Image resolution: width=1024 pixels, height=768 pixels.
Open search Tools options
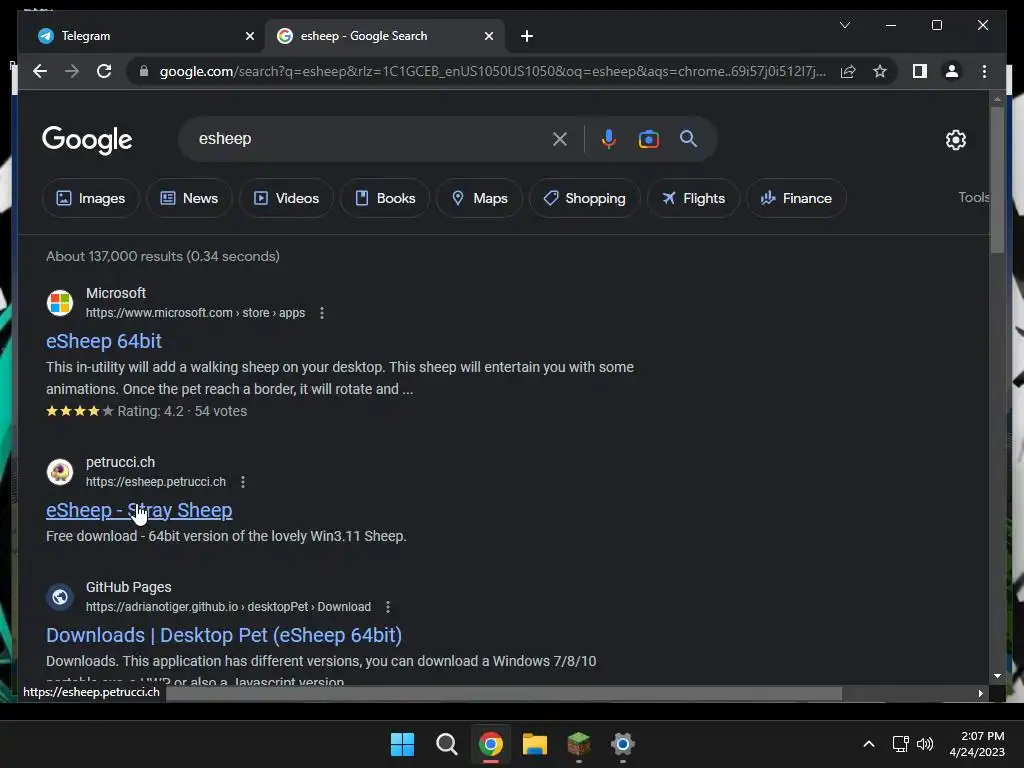[x=973, y=197]
